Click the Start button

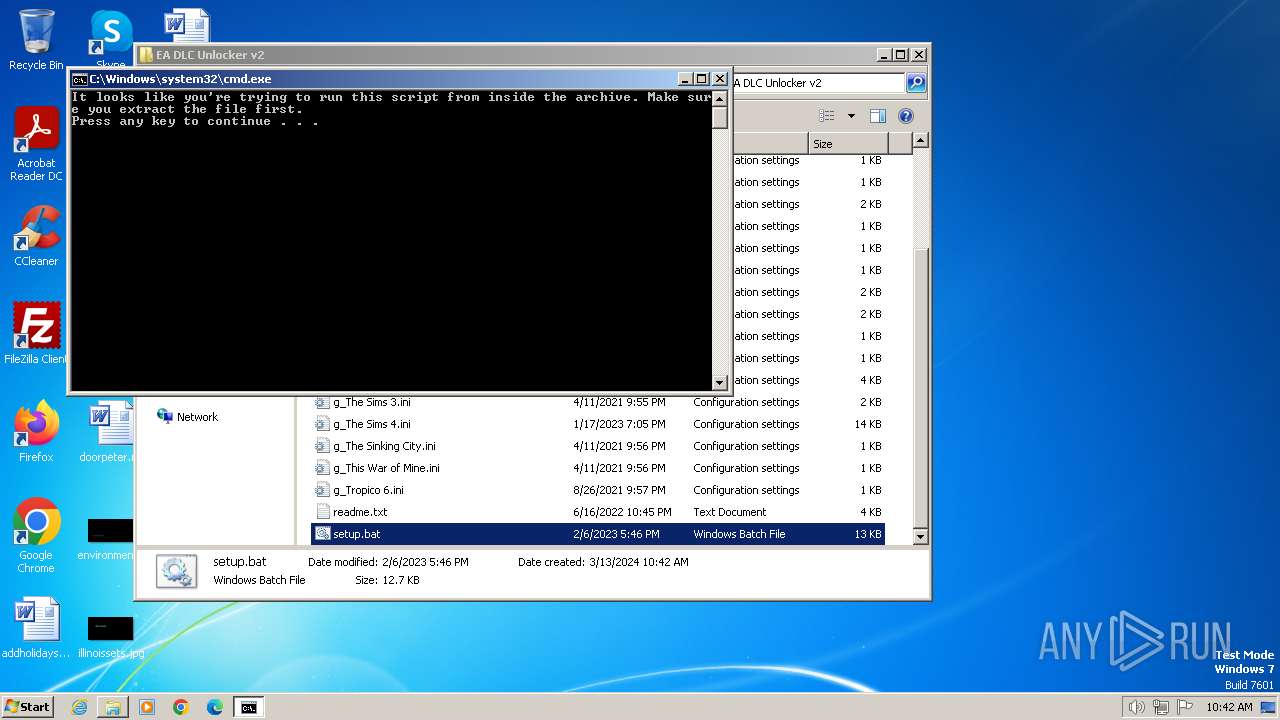point(27,707)
